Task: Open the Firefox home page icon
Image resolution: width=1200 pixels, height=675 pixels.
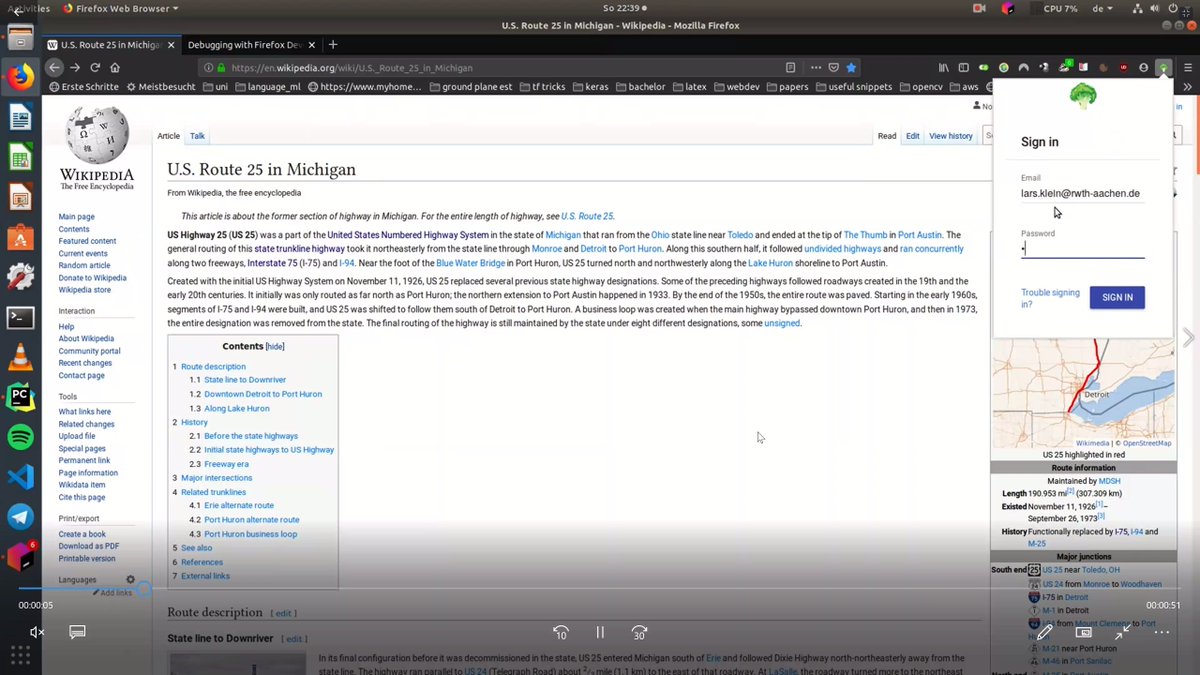Action: point(115,68)
